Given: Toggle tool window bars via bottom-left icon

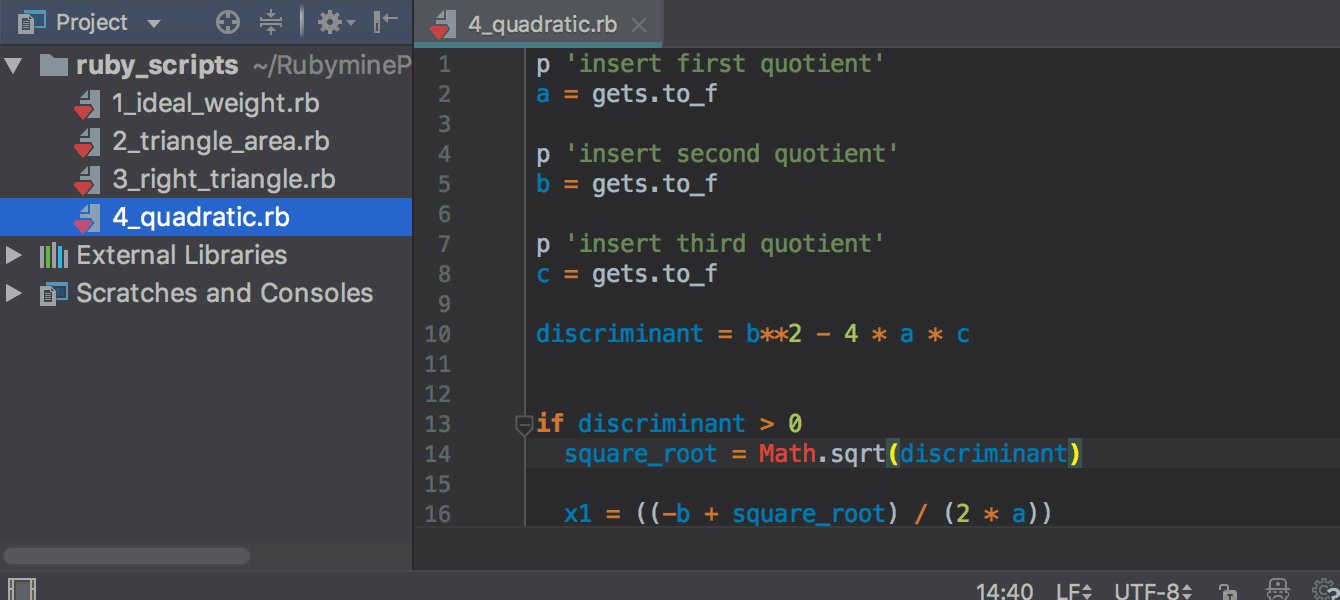Looking at the screenshot, I should (x=23, y=589).
